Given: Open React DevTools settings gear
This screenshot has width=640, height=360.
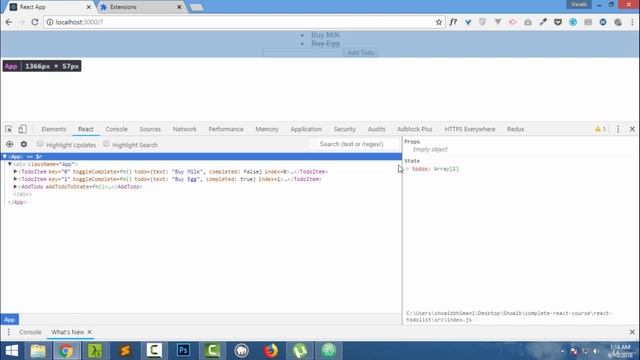Looking at the screenshot, I should 24,144.
